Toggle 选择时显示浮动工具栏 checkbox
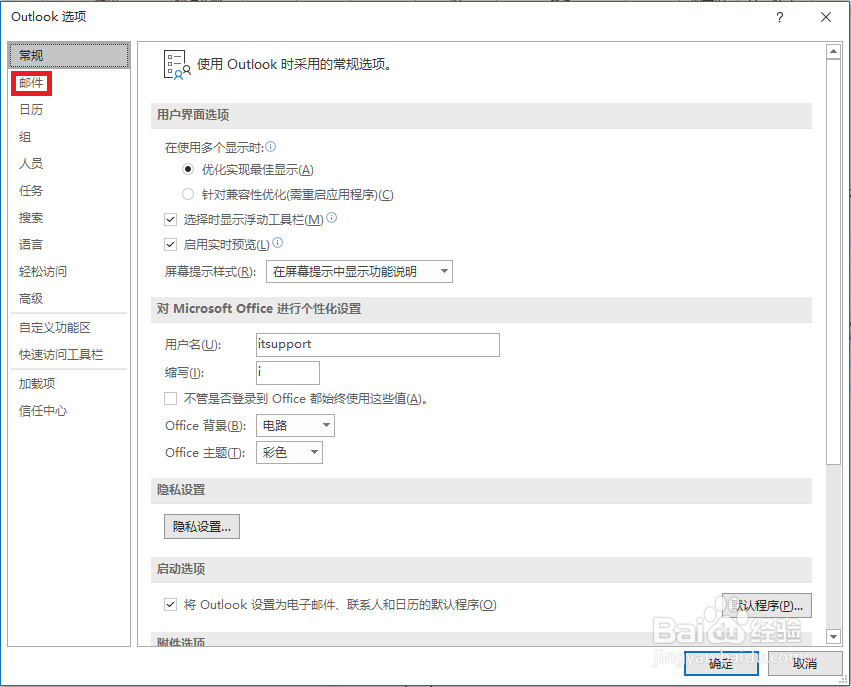The image size is (851, 687). click(x=170, y=219)
